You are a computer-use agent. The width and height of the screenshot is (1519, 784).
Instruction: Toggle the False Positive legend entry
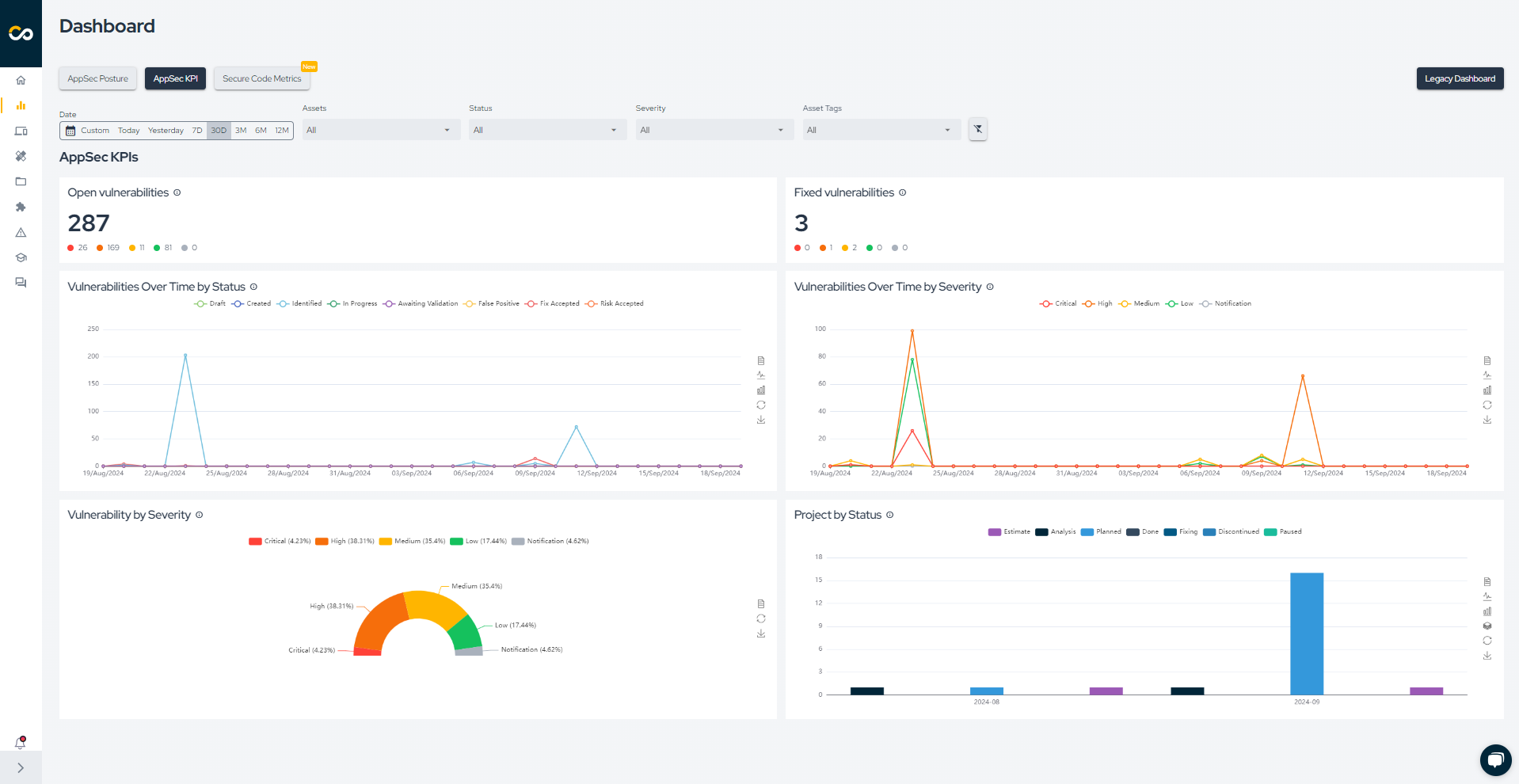(492, 303)
